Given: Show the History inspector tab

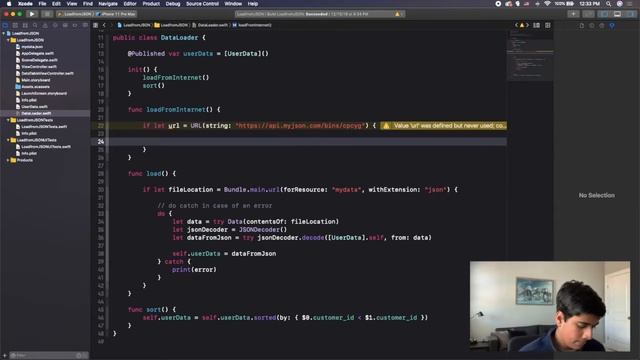Looking at the screenshot, I should point(591,25).
